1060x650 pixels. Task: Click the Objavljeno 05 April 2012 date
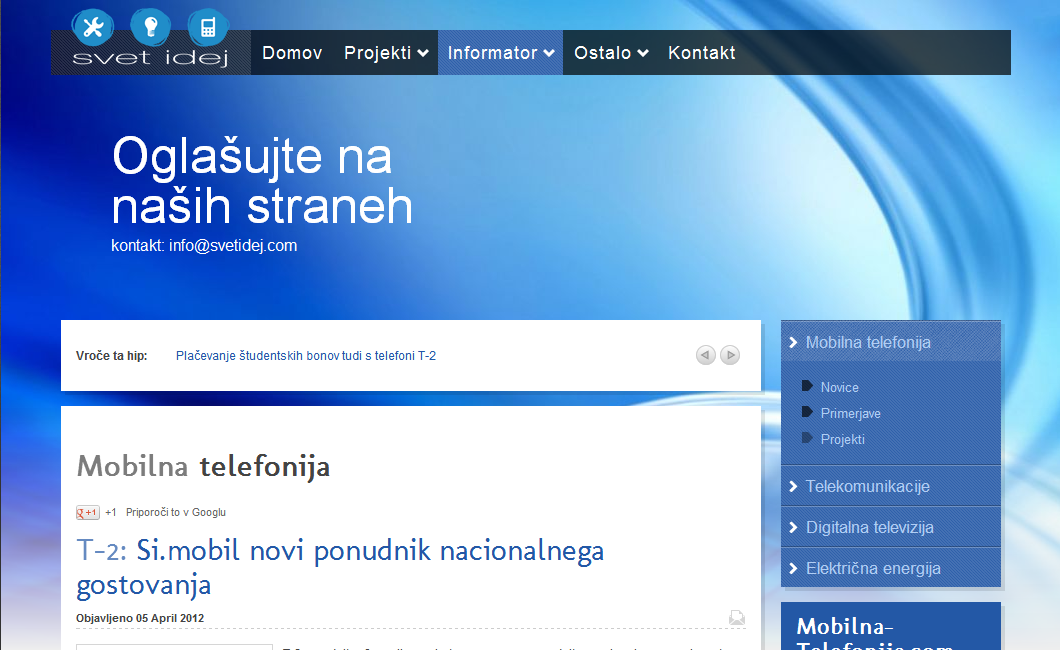click(140, 618)
